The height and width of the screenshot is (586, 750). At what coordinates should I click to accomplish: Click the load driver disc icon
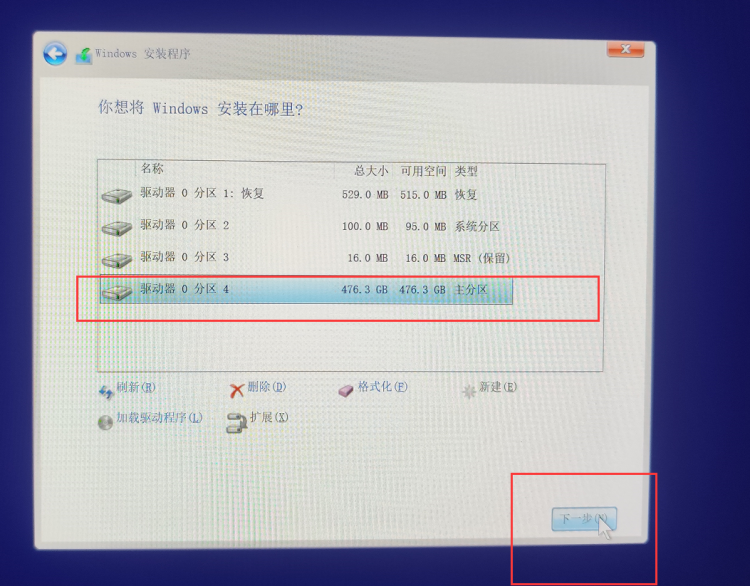tap(105, 422)
